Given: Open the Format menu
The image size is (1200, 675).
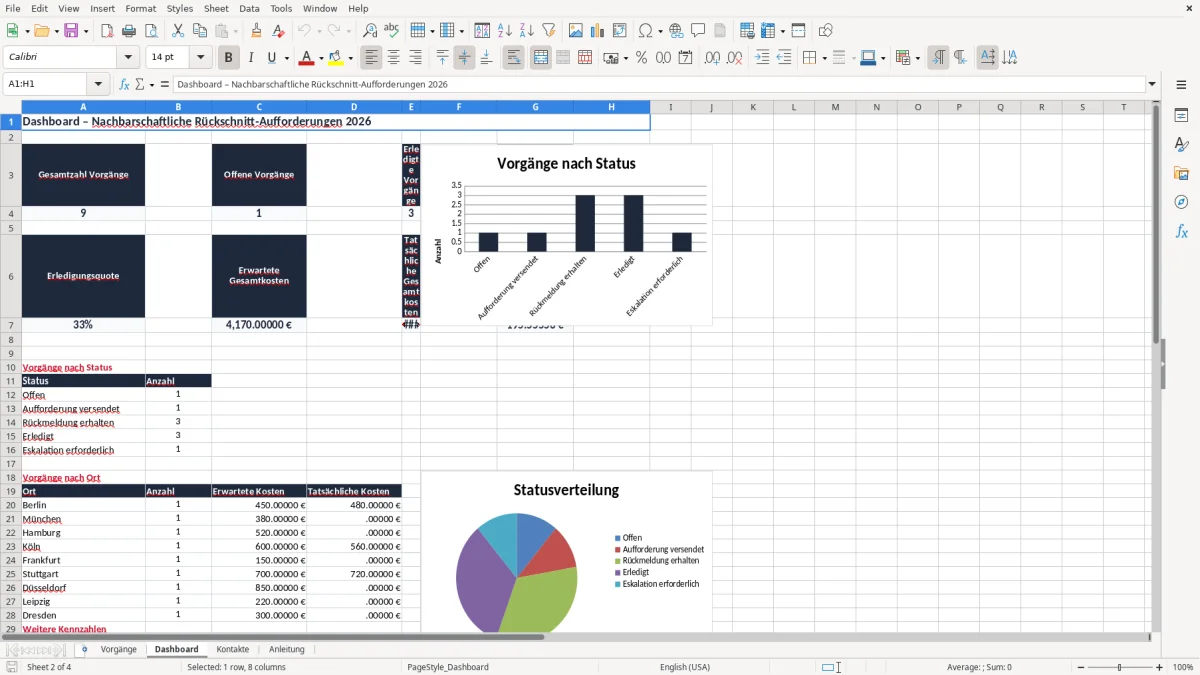Looking at the screenshot, I should click(x=141, y=8).
